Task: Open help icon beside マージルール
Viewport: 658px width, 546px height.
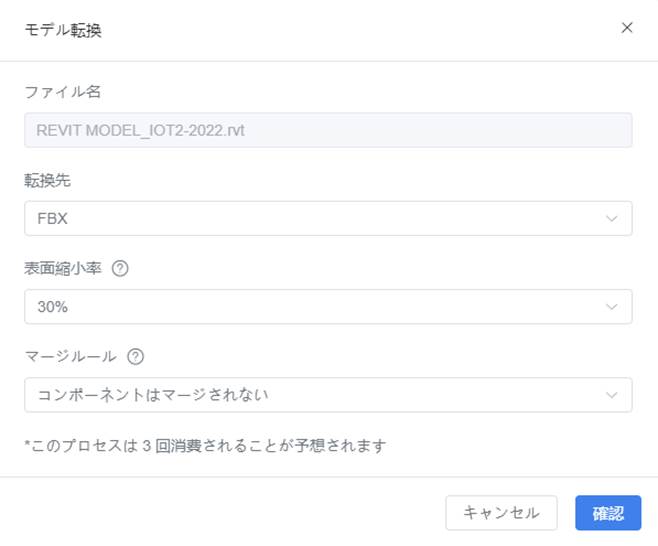Action: point(136,357)
